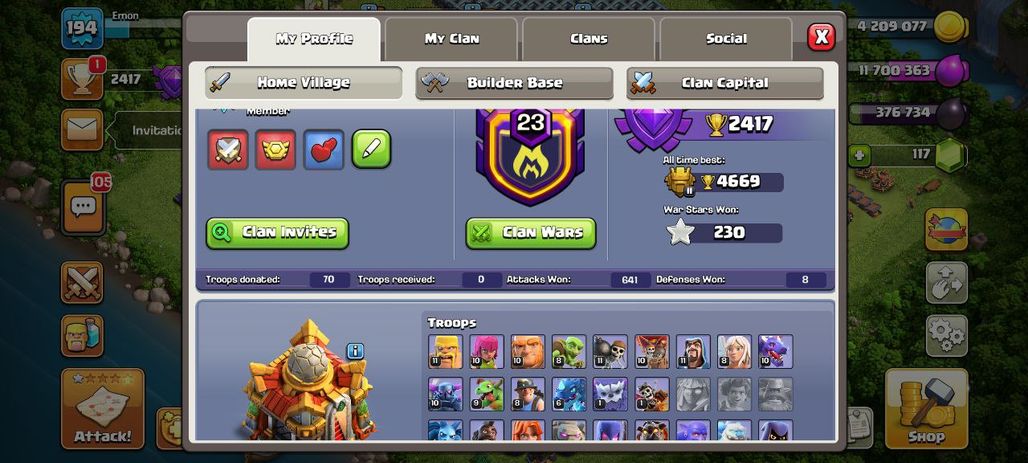1028x463 pixels.
Task: Switch to the My Clan tab
Action: (452, 39)
